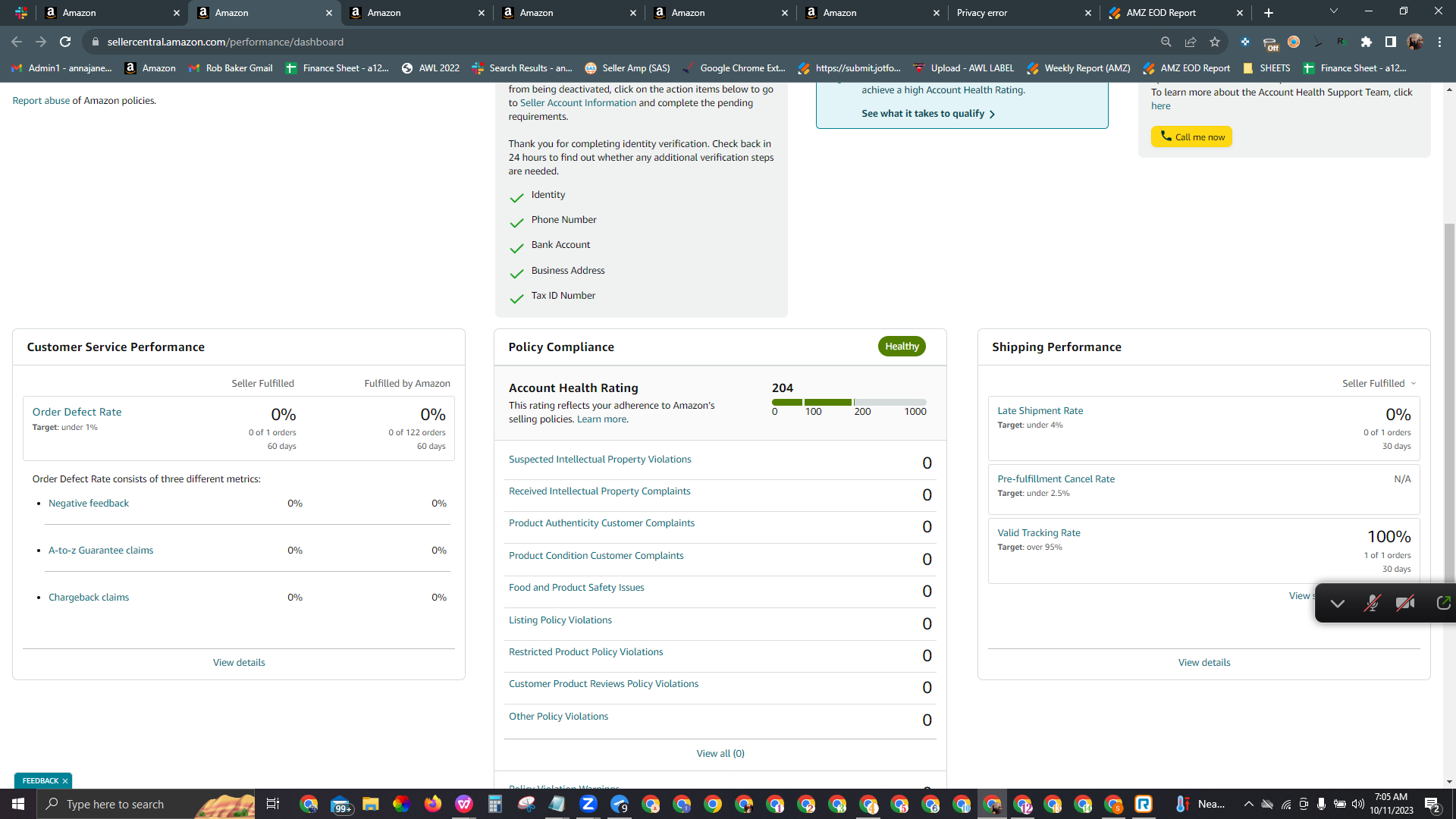1456x819 pixels.
Task: Open the Valid Tracking Rate link
Action: [1039, 533]
